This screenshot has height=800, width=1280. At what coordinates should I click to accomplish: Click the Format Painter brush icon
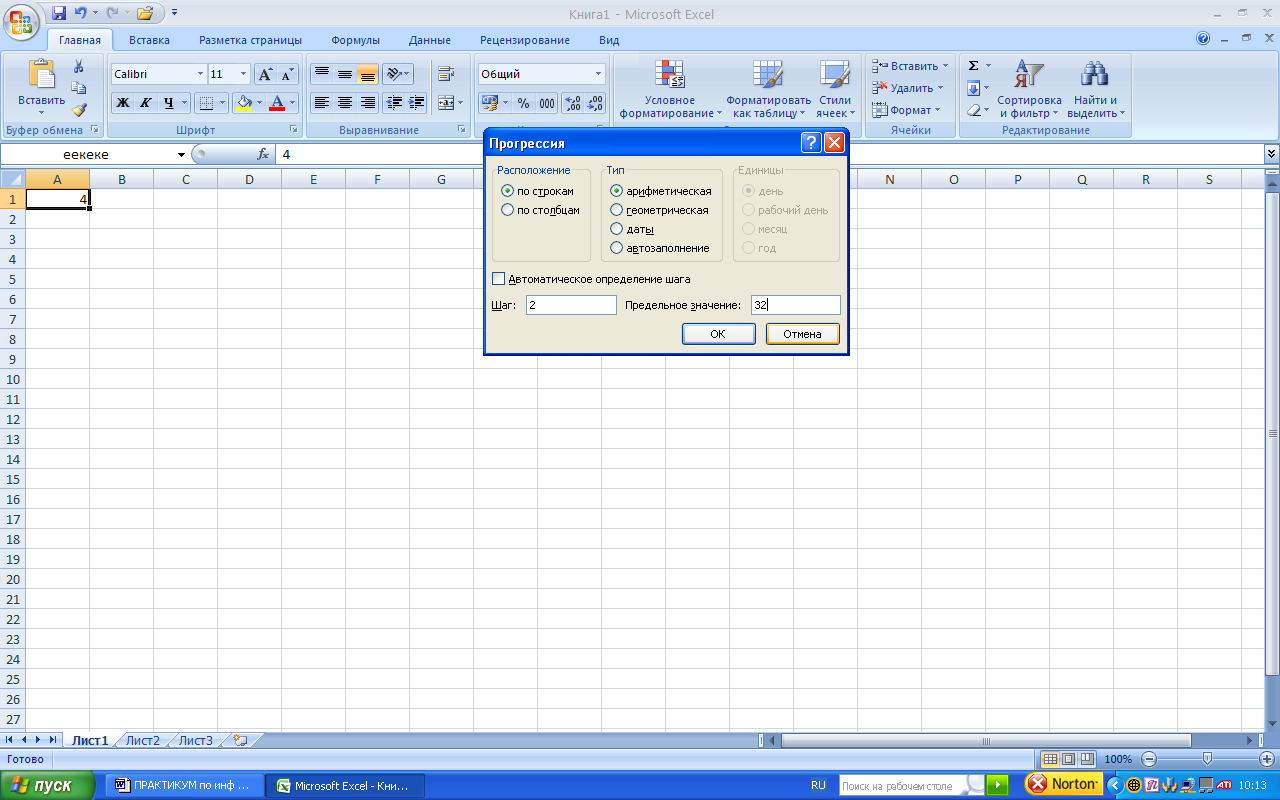tap(79, 110)
